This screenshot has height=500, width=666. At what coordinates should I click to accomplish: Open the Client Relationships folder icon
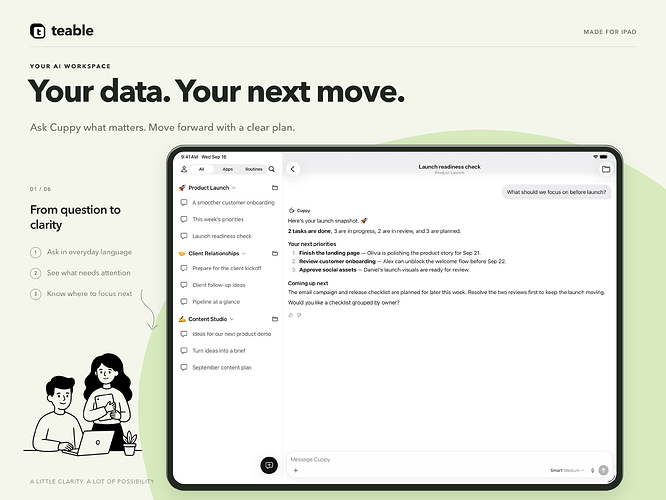(275, 254)
